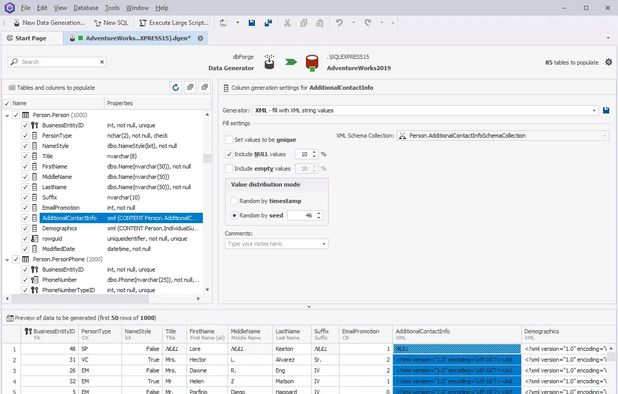Close the AdventureWorks dgen tab
This screenshot has width=618, height=394.
tap(200, 38)
